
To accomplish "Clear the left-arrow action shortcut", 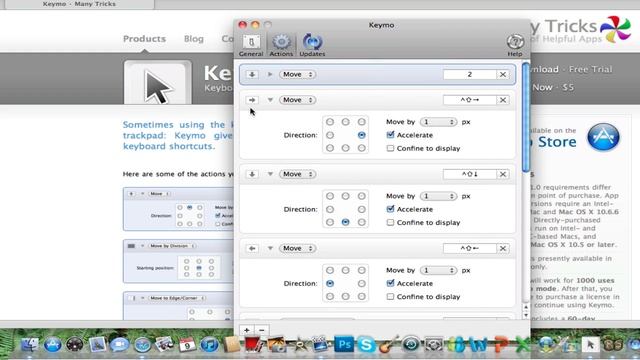I will [x=503, y=248].
